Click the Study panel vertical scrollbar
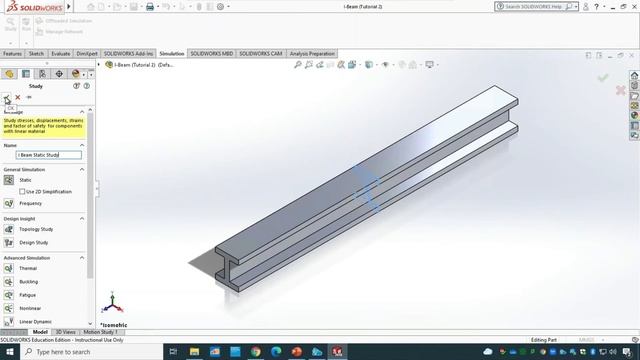640x360 pixels. tap(90, 197)
